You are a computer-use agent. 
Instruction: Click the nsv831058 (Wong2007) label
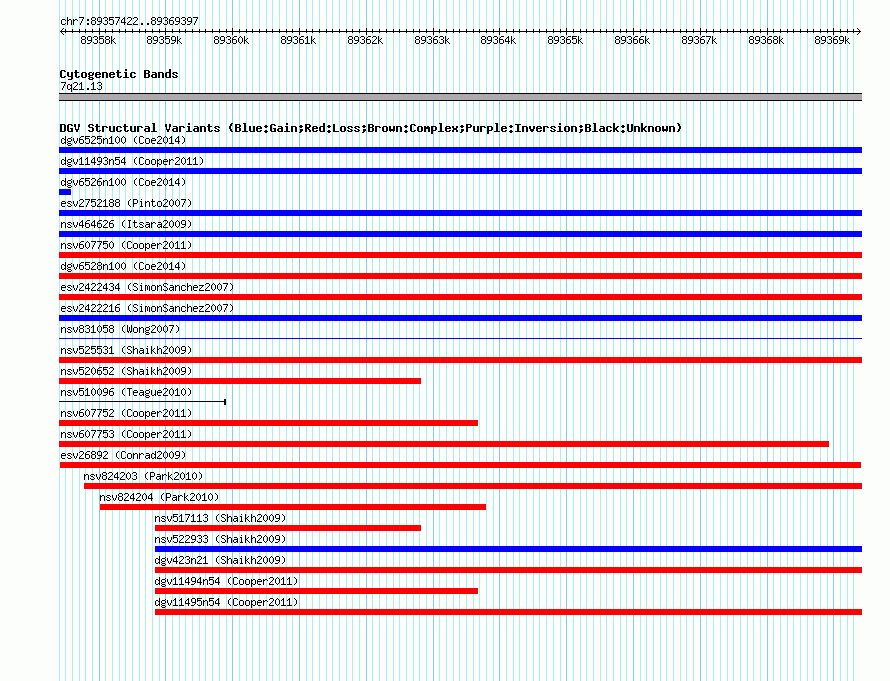pyautogui.click(x=120, y=329)
